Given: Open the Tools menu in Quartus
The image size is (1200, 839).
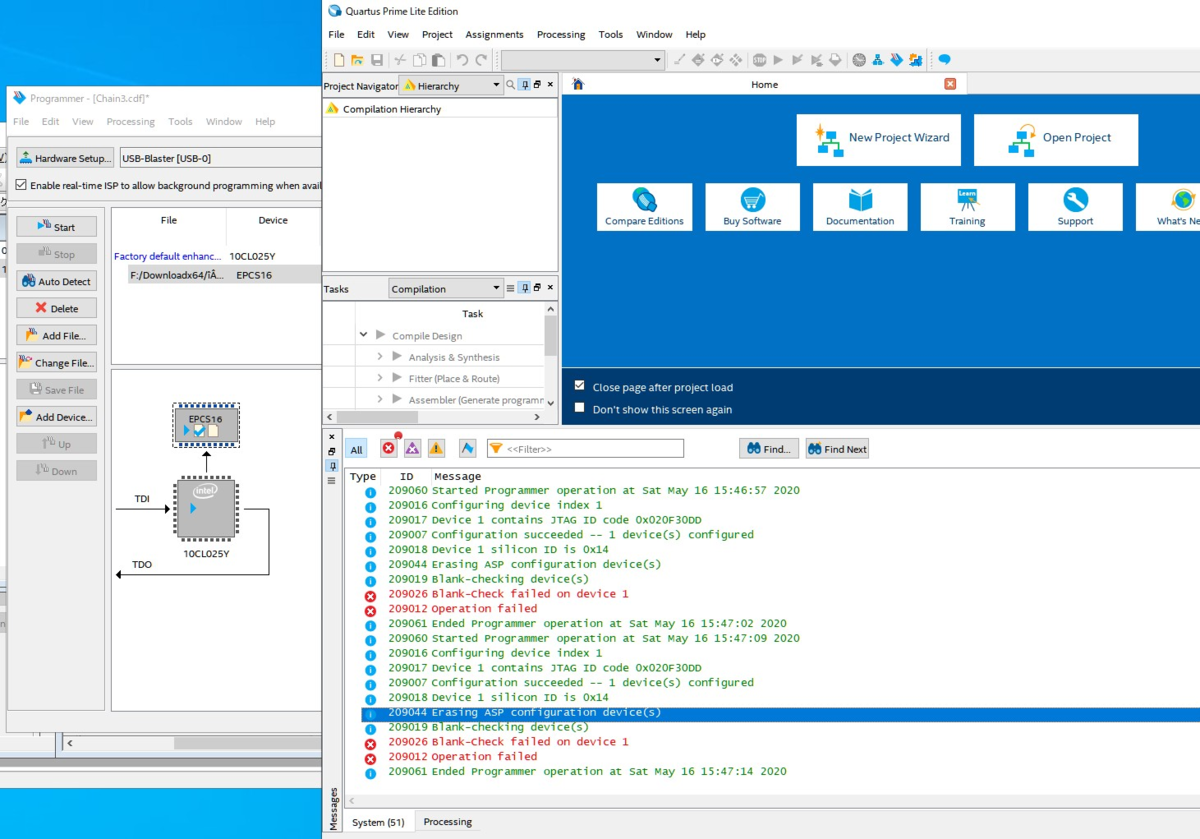Looking at the screenshot, I should pyautogui.click(x=611, y=34).
